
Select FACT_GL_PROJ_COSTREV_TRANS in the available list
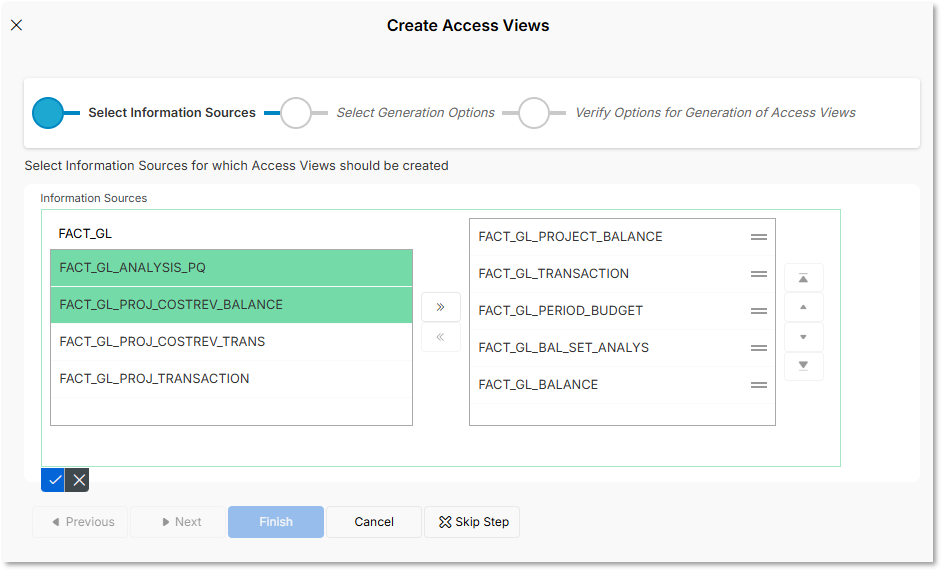pyautogui.click(x=231, y=341)
